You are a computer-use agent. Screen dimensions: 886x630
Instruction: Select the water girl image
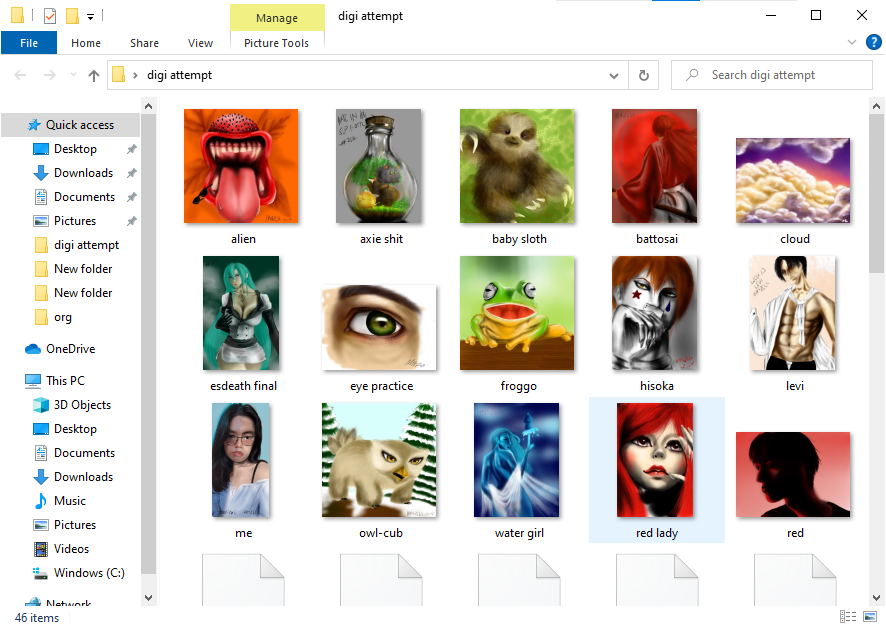516,460
